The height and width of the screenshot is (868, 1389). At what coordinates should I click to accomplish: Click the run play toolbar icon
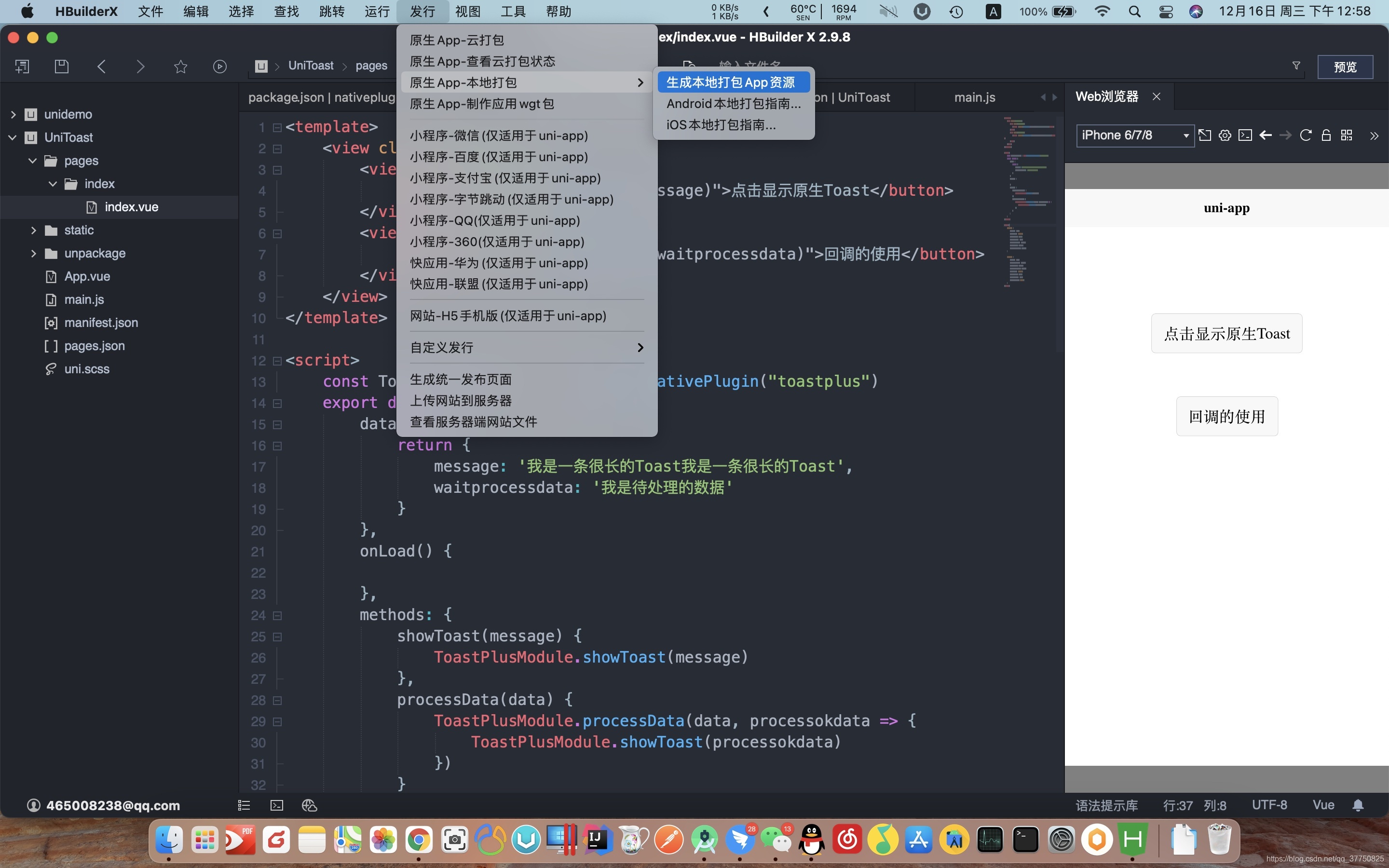pyautogui.click(x=220, y=67)
